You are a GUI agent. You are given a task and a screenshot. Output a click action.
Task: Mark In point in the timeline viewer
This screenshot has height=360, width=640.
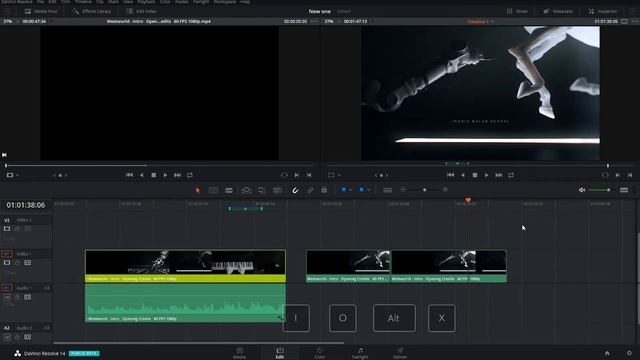coord(618,175)
